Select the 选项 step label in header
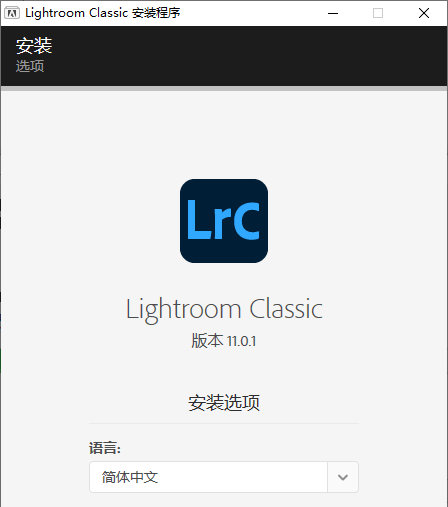Image resolution: width=448 pixels, height=507 pixels. coord(30,66)
